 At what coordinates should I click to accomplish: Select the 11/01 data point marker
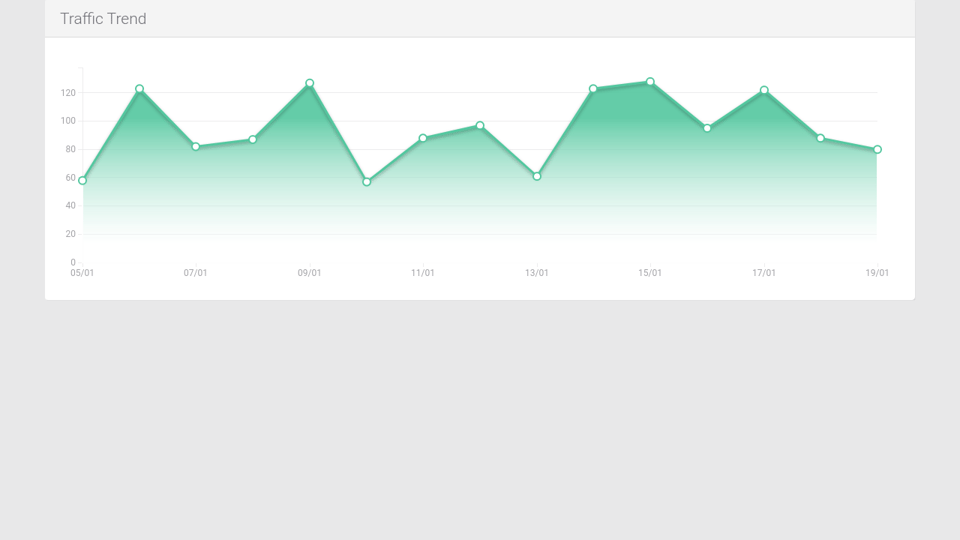[423, 138]
